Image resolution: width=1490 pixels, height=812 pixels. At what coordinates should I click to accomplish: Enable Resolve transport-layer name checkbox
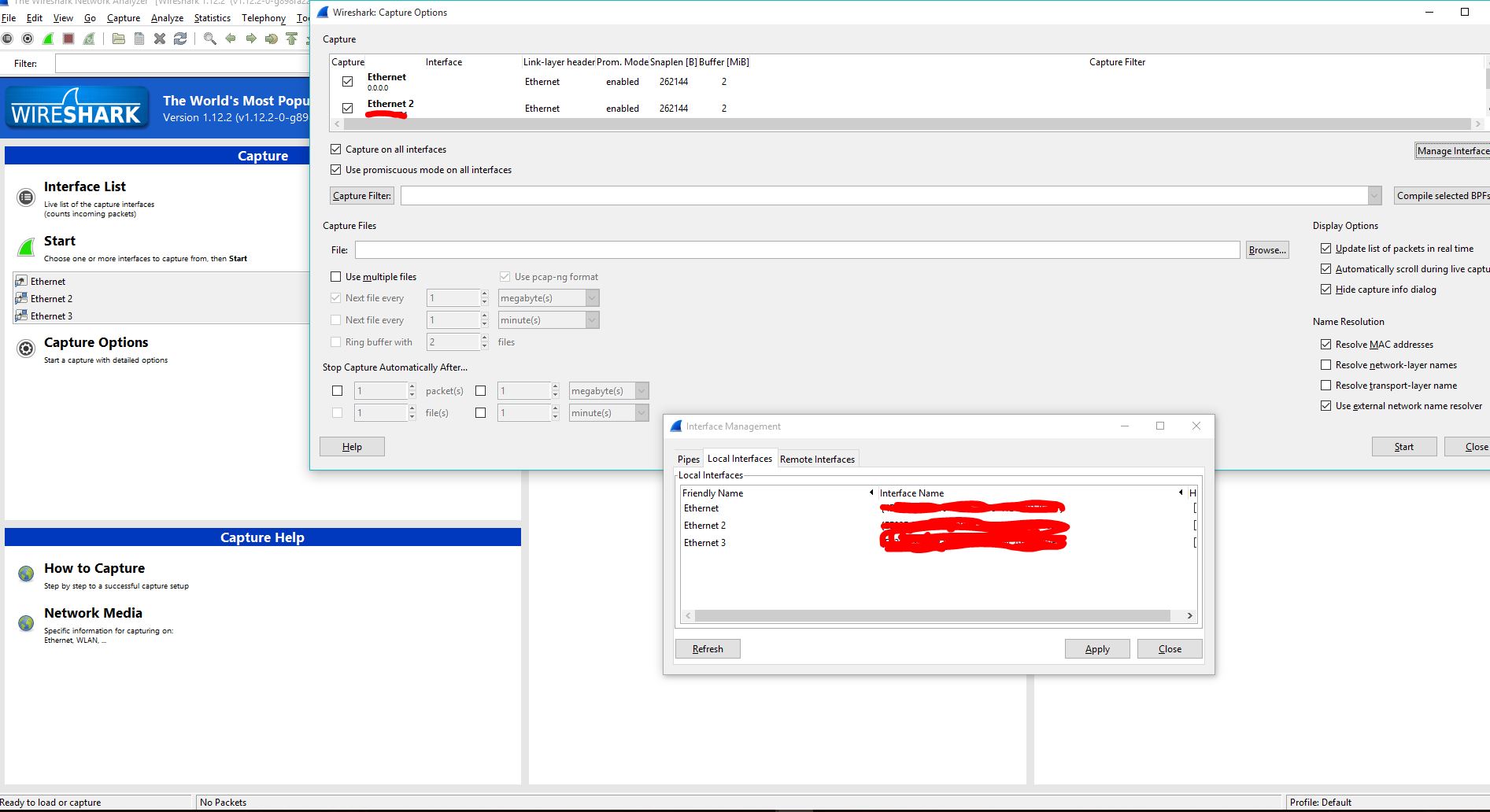[1325, 385]
